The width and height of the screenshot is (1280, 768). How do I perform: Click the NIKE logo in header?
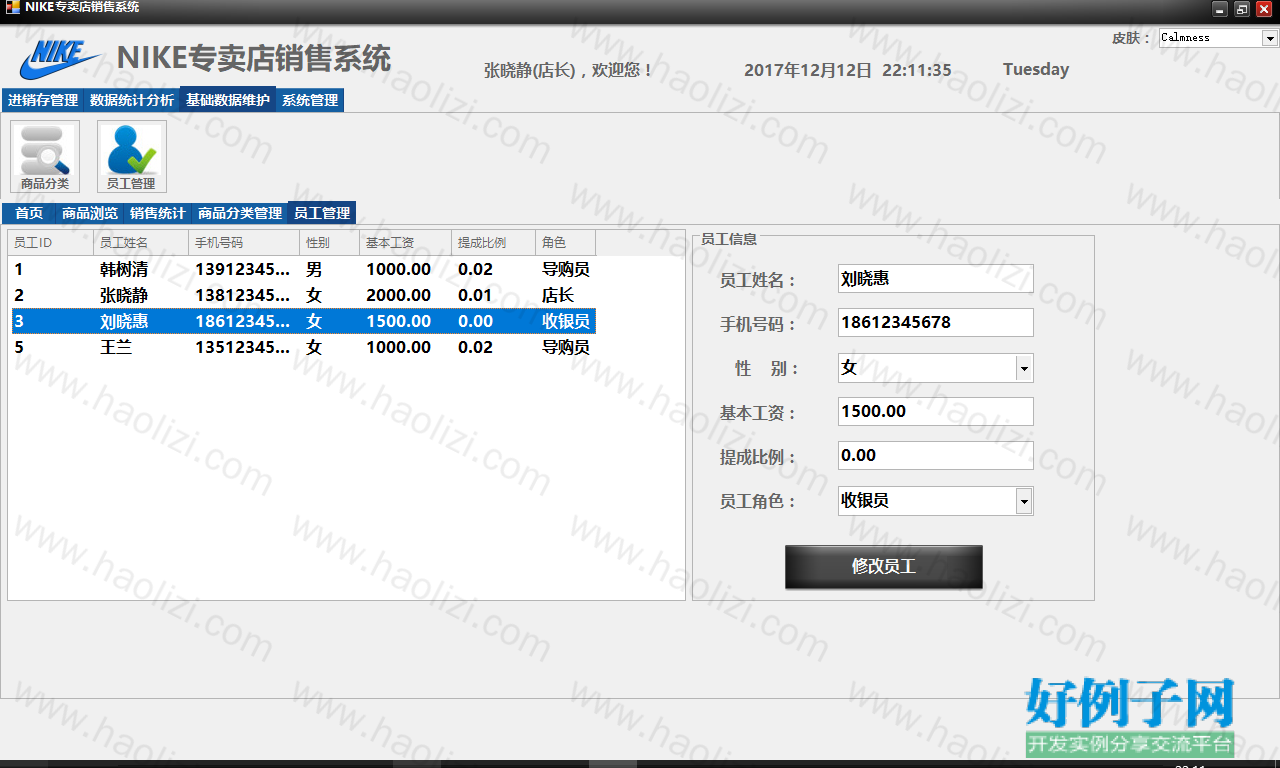(60, 60)
